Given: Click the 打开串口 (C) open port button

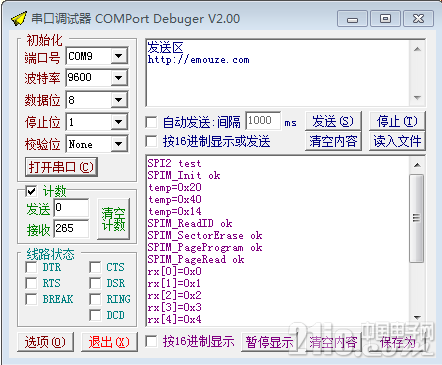Looking at the screenshot, I should [61, 167].
